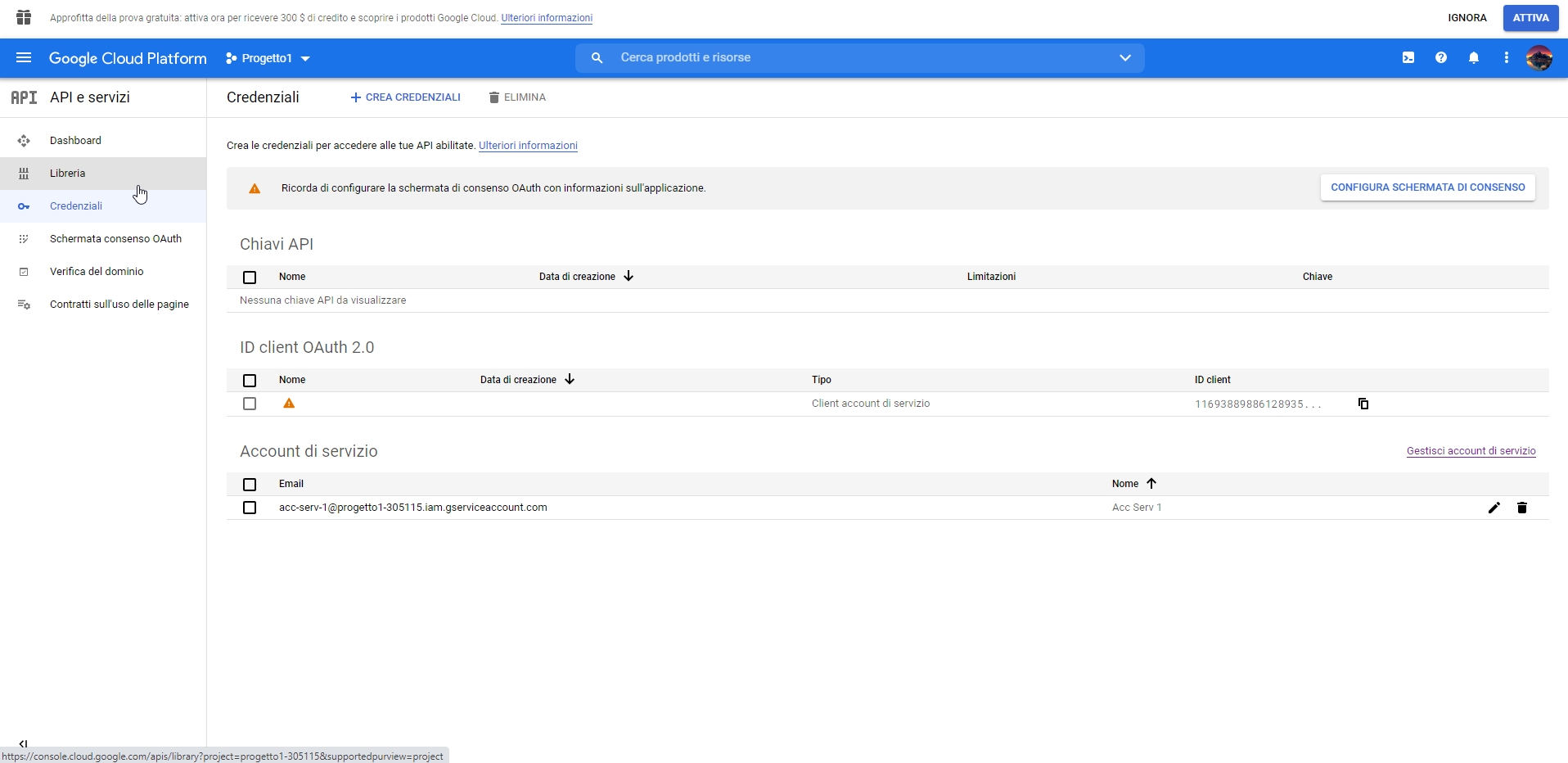Click the Dashboard sidebar icon
1568x763 pixels.
pyautogui.click(x=24, y=141)
